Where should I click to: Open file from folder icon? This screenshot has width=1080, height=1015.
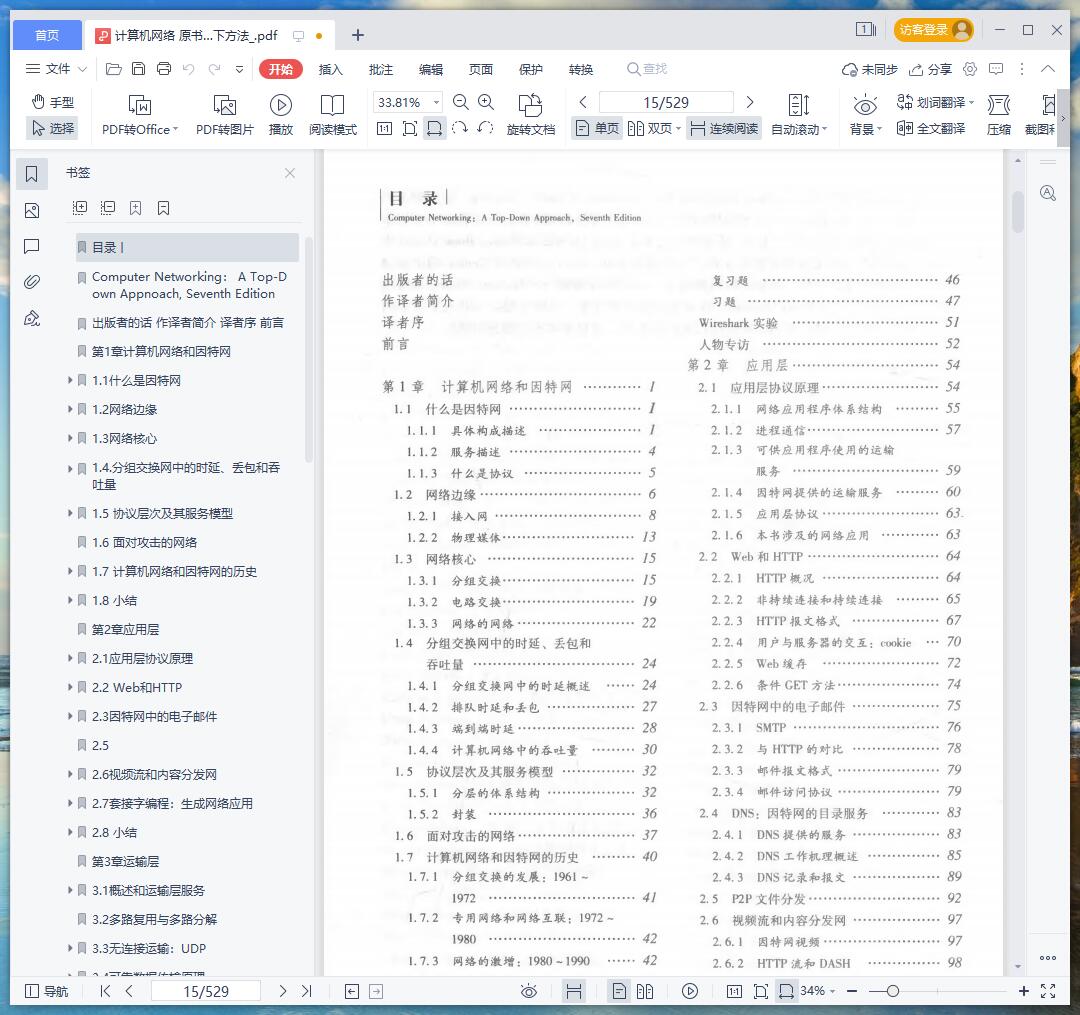pos(114,69)
